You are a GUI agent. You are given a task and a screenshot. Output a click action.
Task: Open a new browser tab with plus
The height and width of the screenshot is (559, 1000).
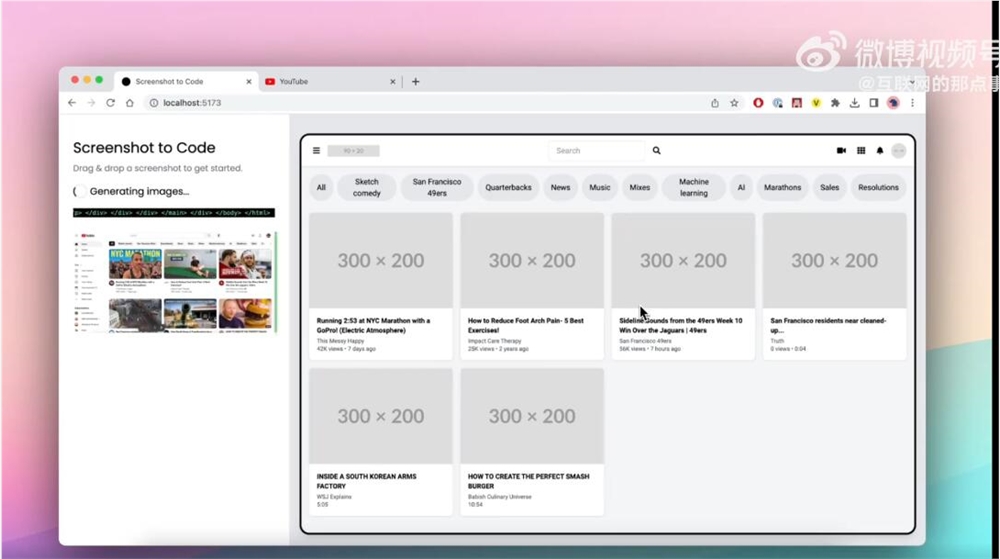(x=416, y=82)
